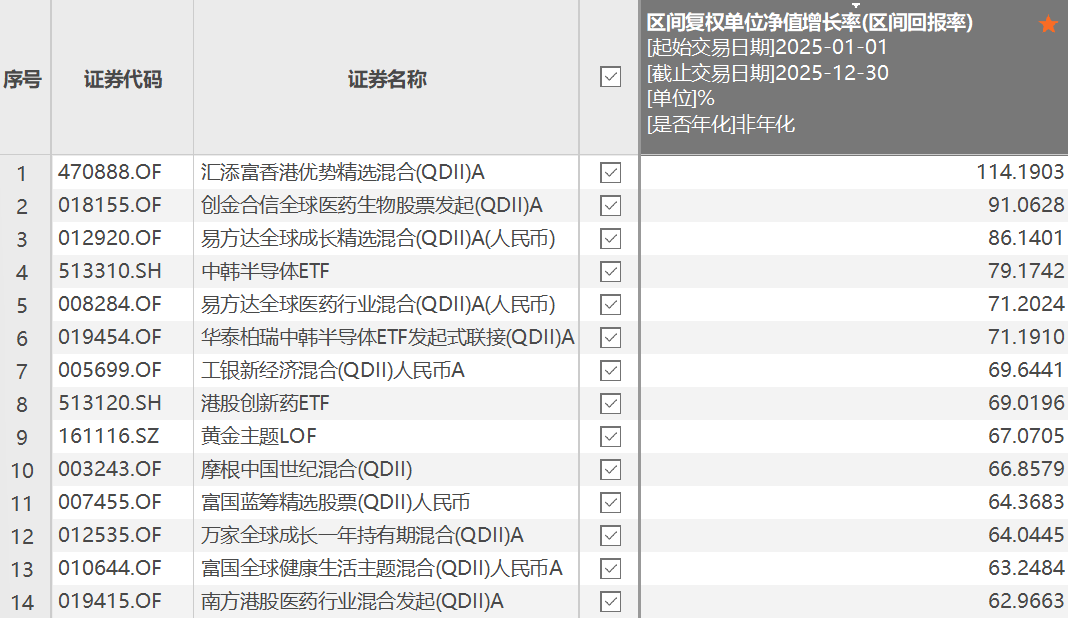Open fund 易方达全球成长精选混合(QDII)A(人民币)
The width and height of the screenshot is (1068, 618).
point(378,238)
